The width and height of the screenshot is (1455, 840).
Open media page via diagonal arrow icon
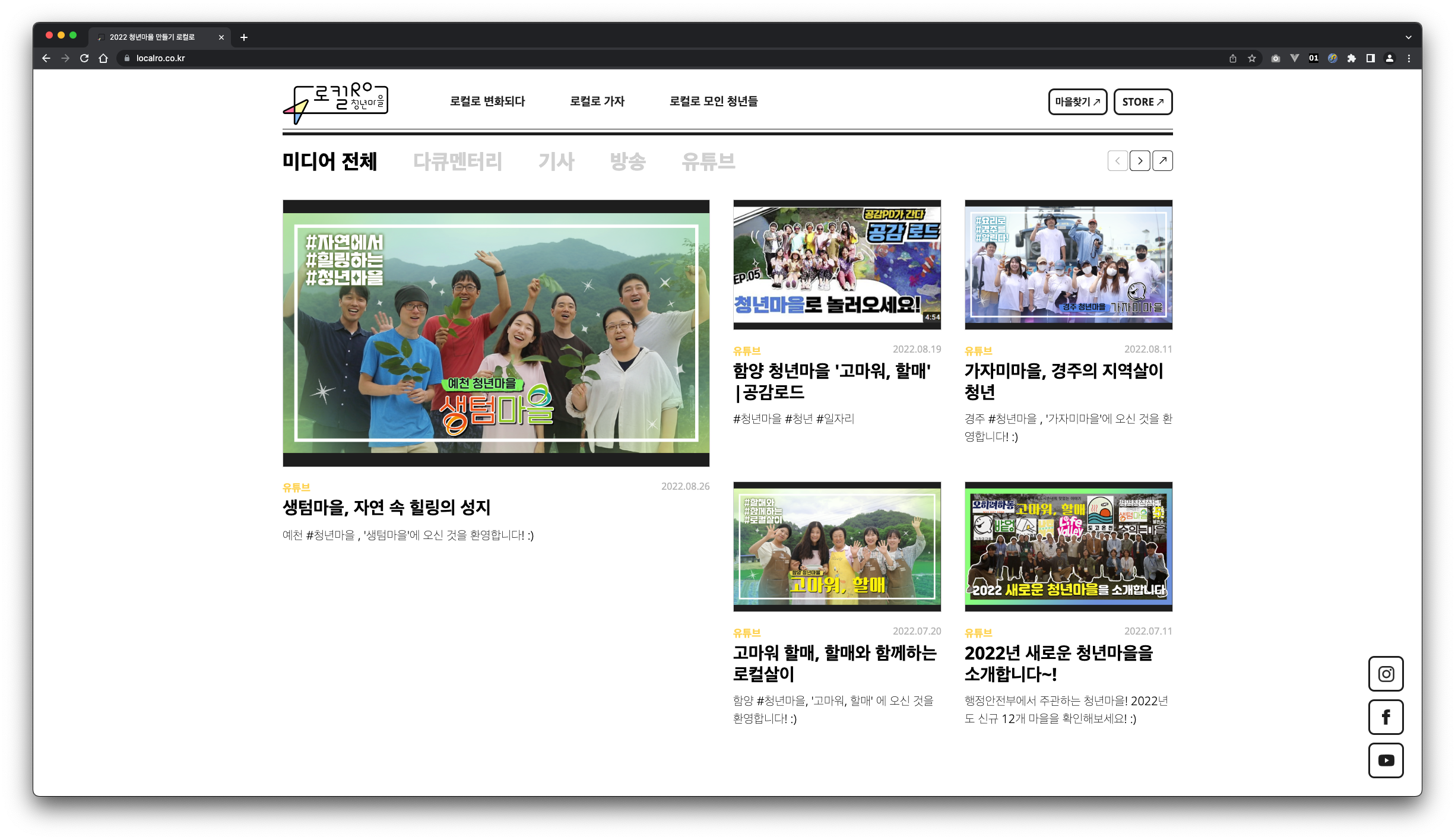tap(1162, 161)
